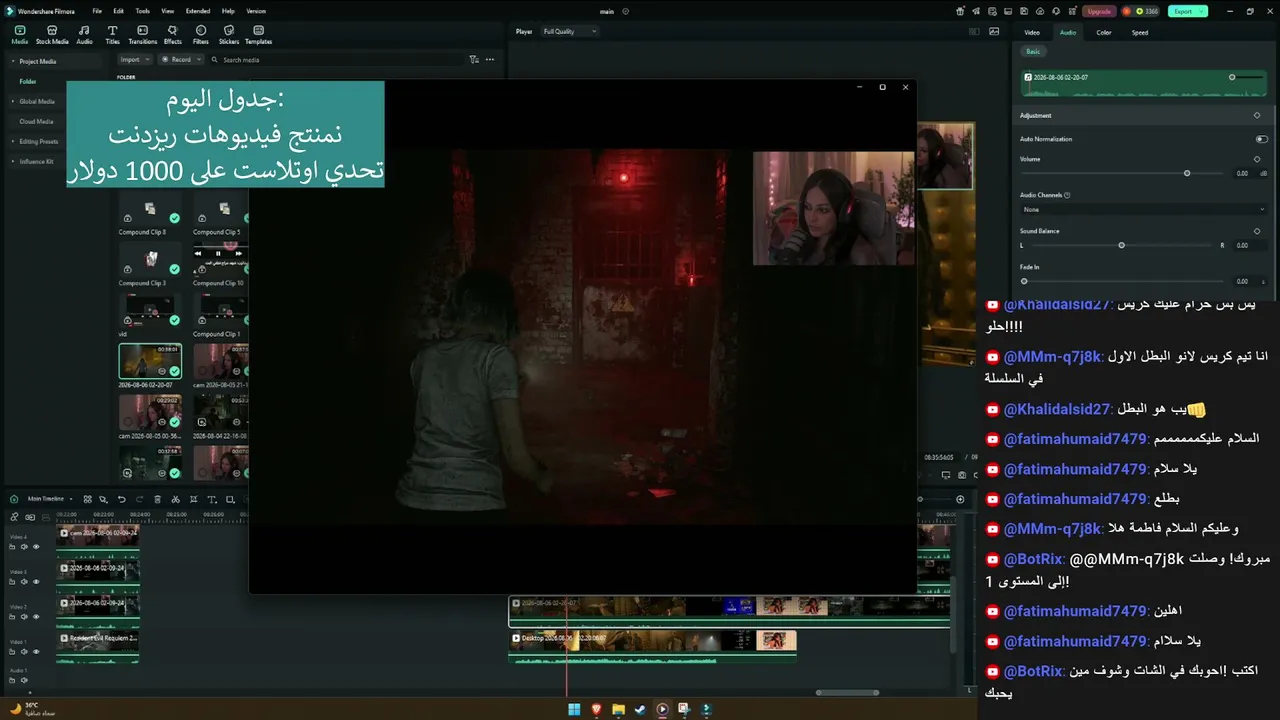Image resolution: width=1280 pixels, height=720 pixels.
Task: Click the media filter/sort icon
Action: coord(474,60)
